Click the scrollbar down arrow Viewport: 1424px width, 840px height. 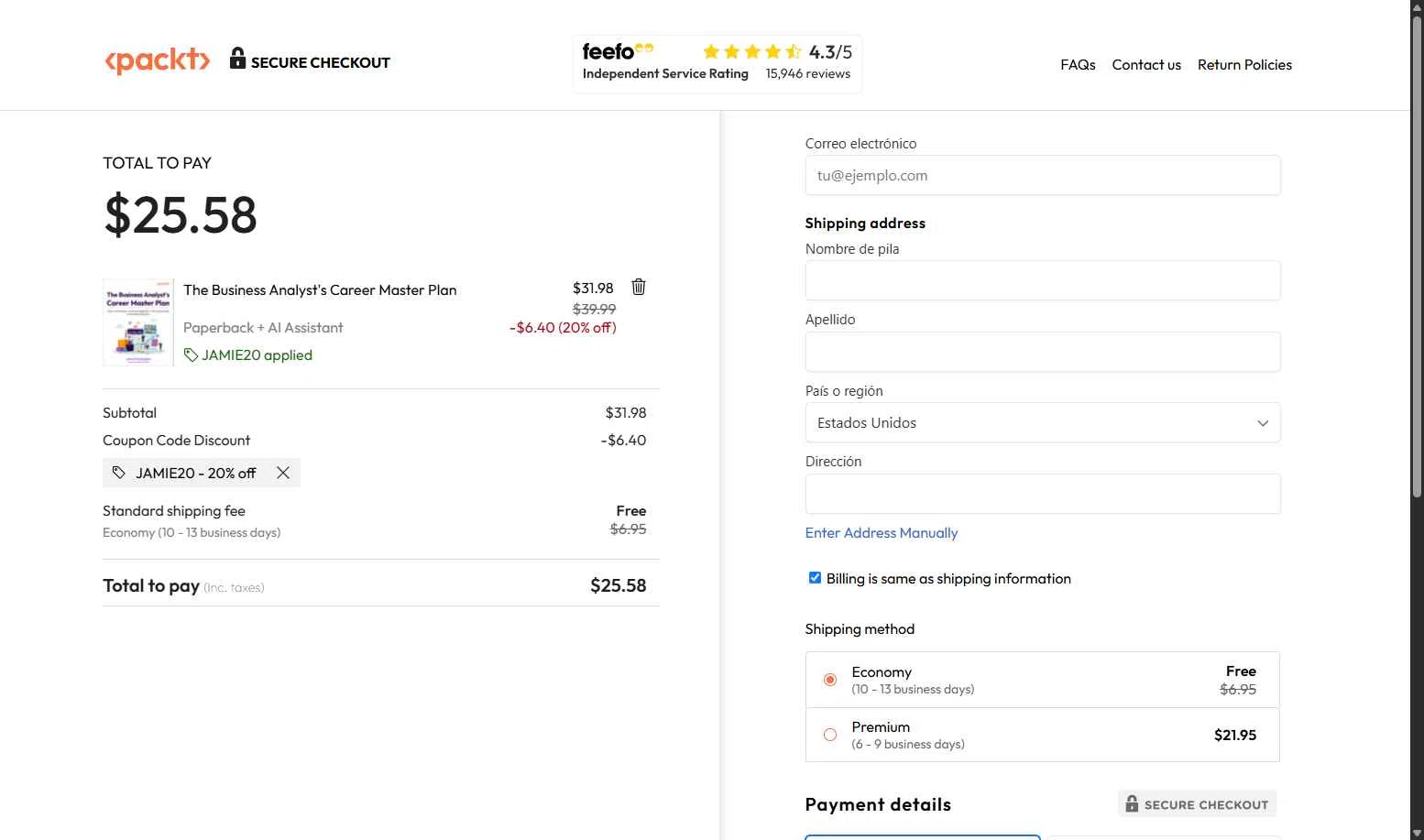(x=1417, y=832)
